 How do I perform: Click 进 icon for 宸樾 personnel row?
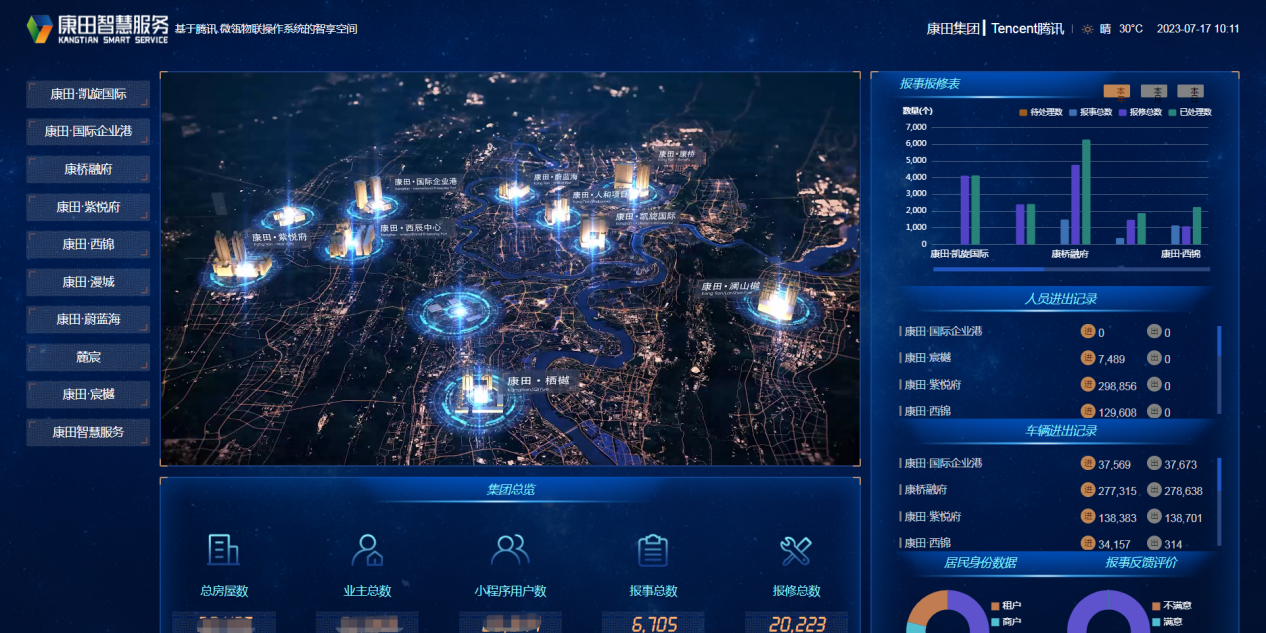(x=1088, y=358)
